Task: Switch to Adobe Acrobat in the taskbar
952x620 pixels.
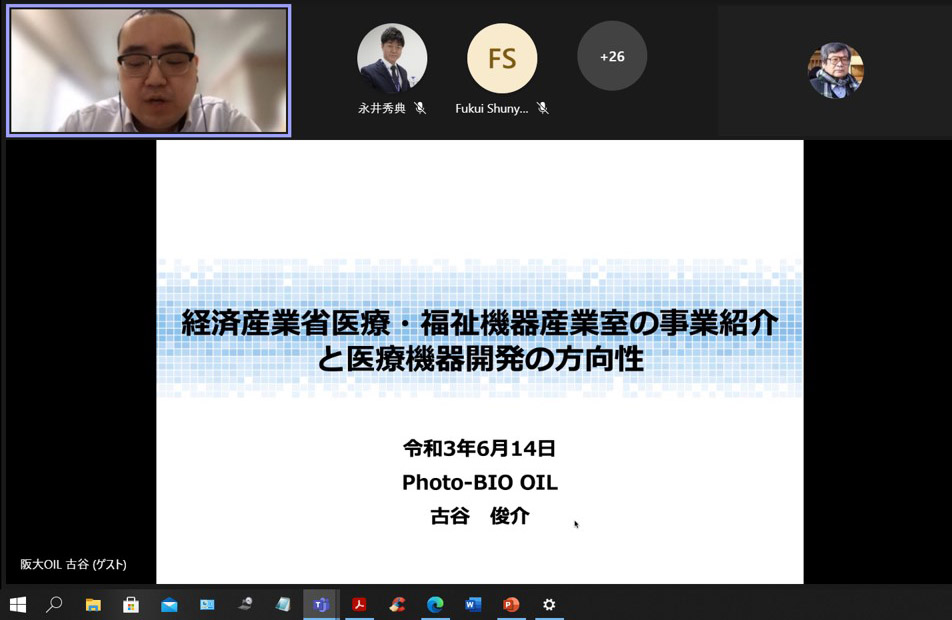Action: coord(359,604)
